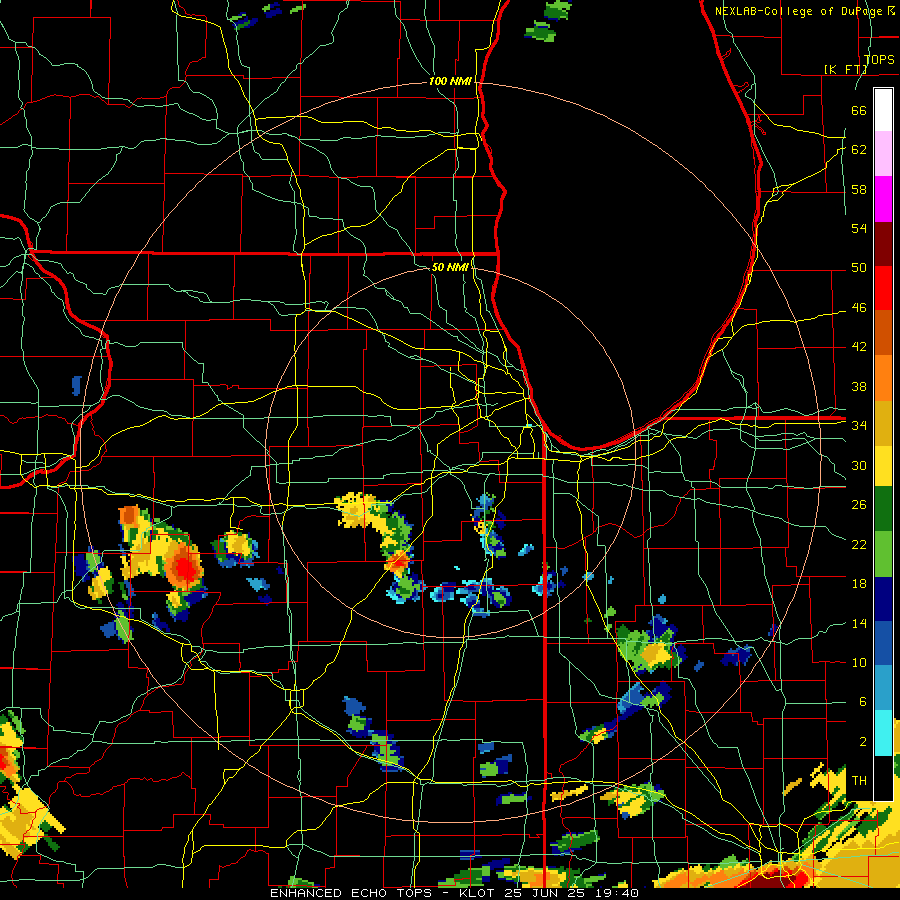Click the 14 value on the legend
Screen dimensions: 900x900
tap(859, 623)
